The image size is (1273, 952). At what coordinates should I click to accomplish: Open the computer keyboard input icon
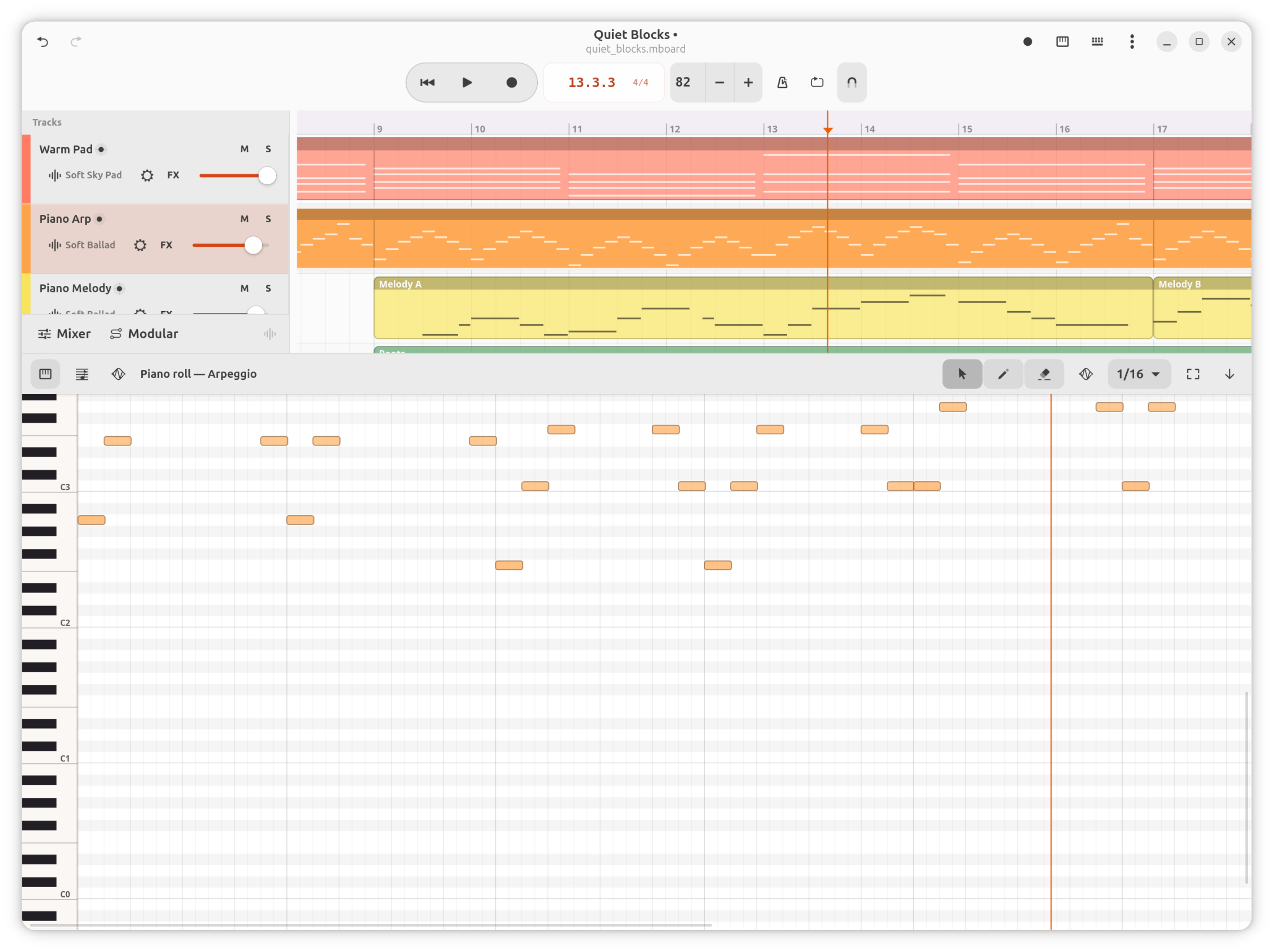click(x=1097, y=41)
